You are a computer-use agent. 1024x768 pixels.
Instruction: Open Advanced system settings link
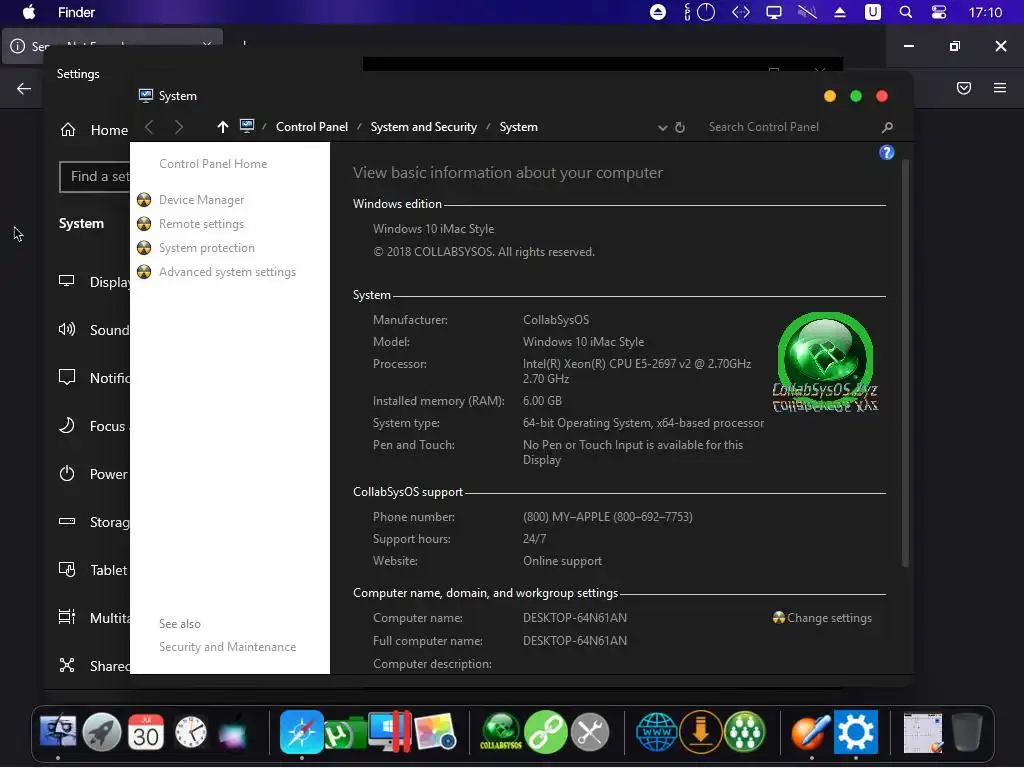tap(227, 272)
